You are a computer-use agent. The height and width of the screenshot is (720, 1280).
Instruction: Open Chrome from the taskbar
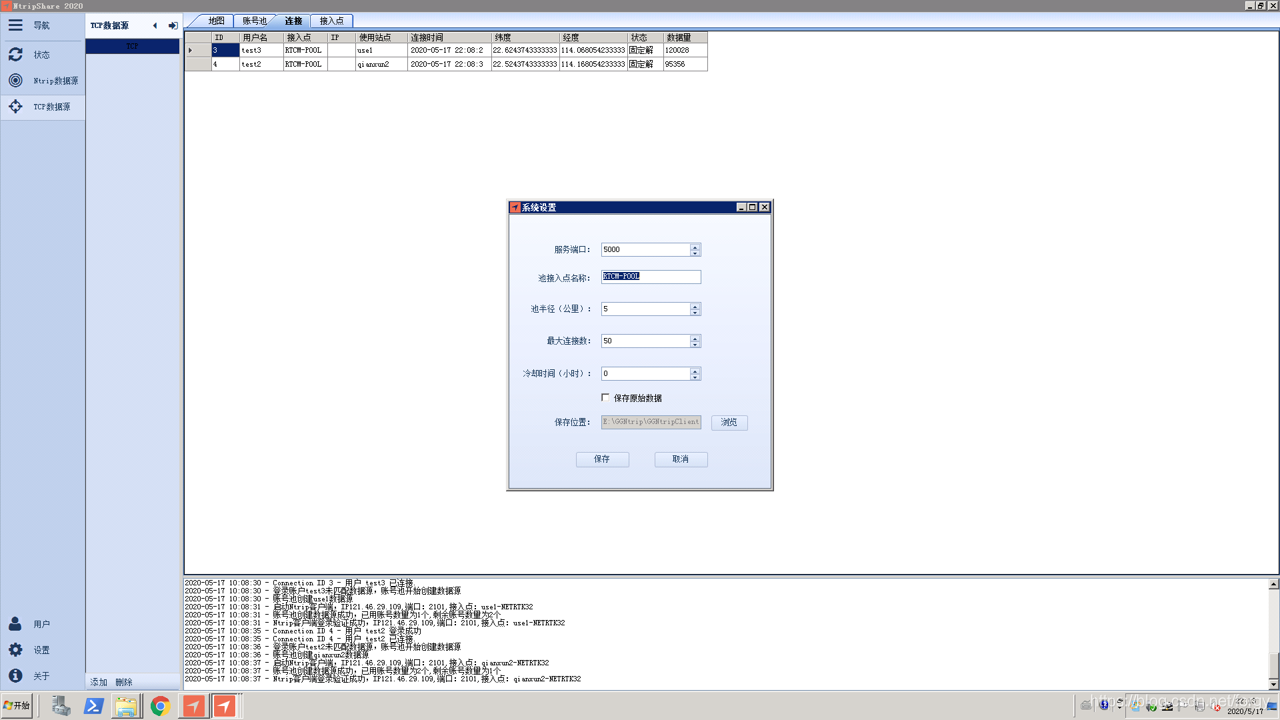(x=160, y=706)
